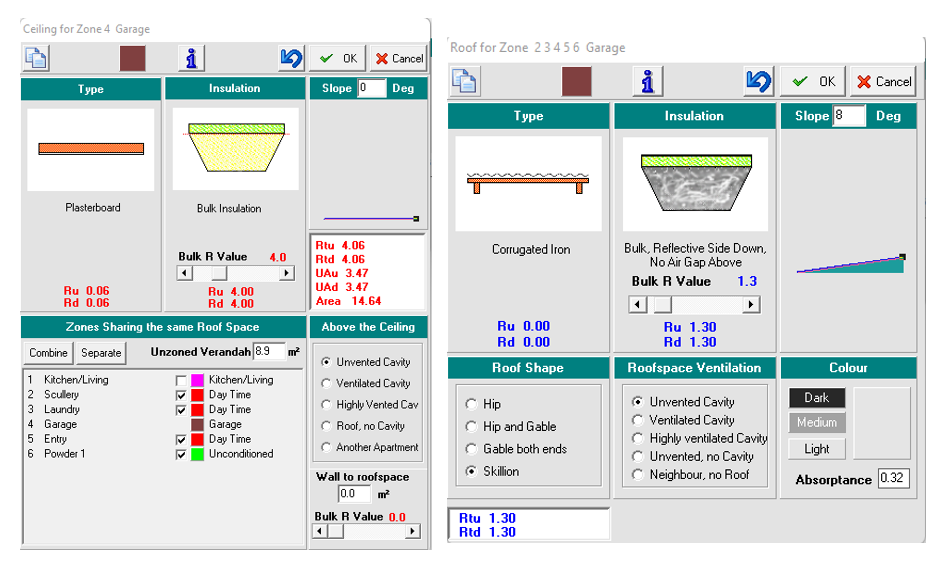Screen dimensions: 947x572
Task: Select the Corrugated Iron roof type image
Action: (x=528, y=183)
